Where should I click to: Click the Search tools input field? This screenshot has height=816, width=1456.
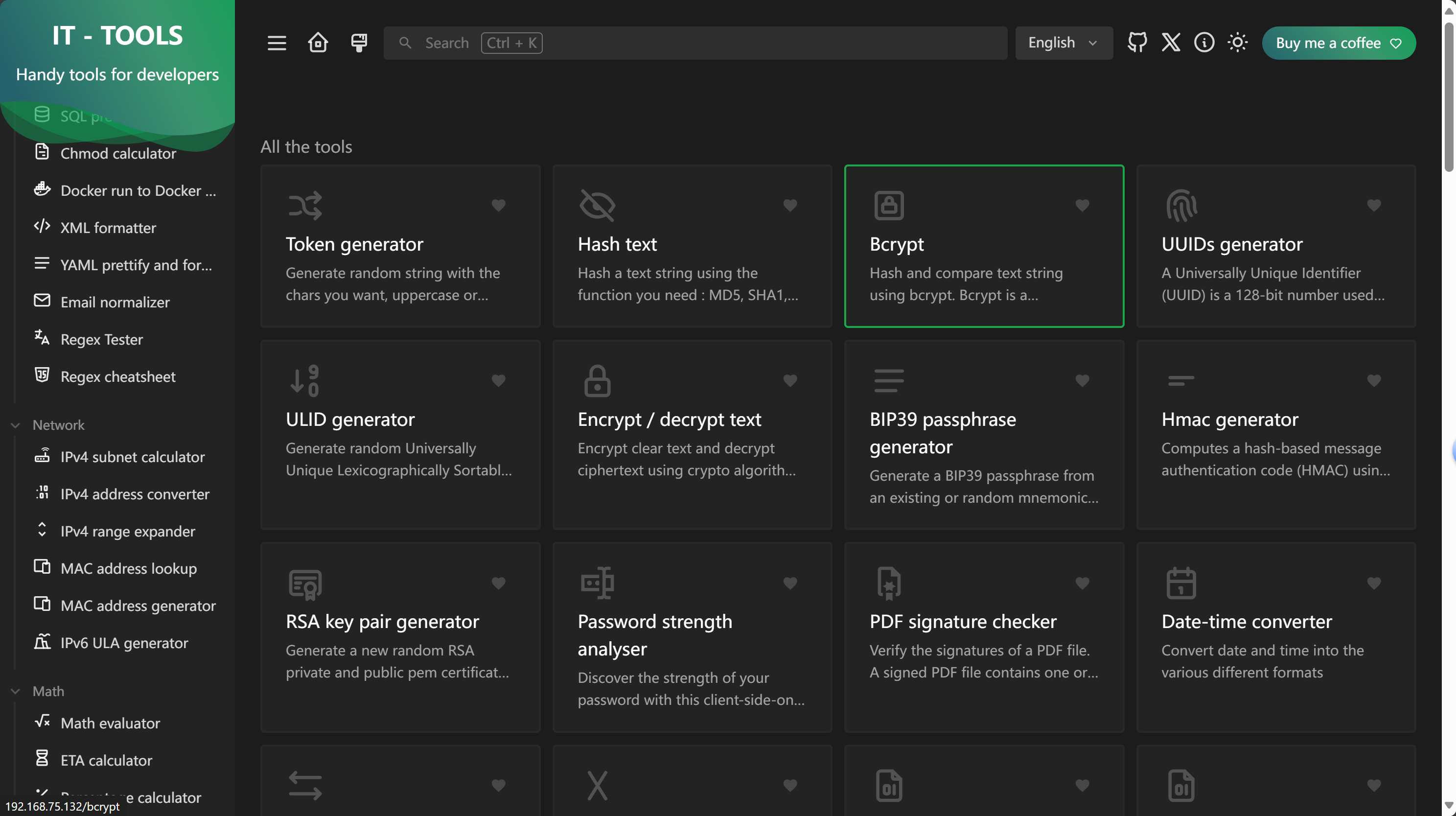pos(694,43)
